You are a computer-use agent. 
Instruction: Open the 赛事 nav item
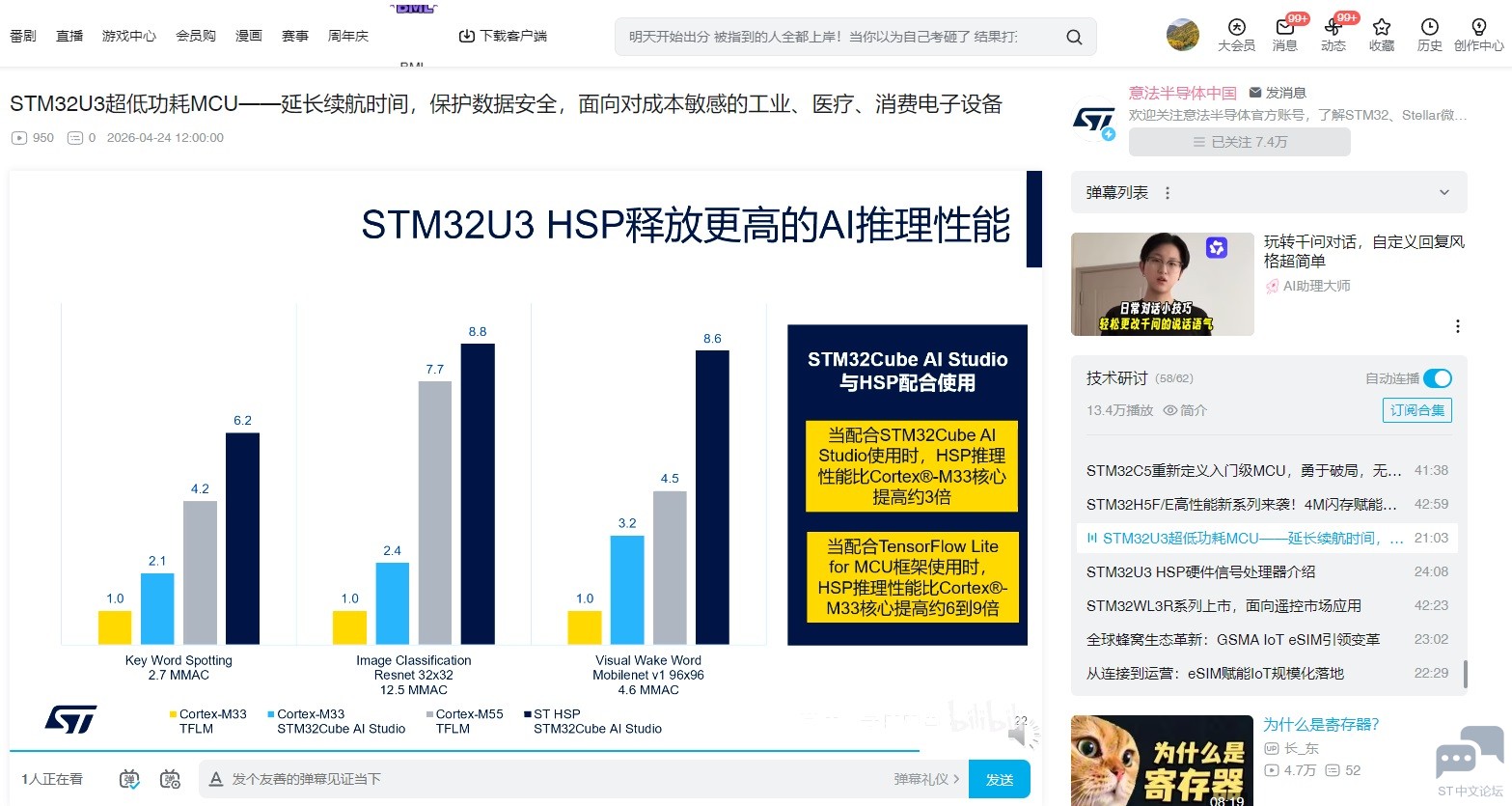click(295, 36)
